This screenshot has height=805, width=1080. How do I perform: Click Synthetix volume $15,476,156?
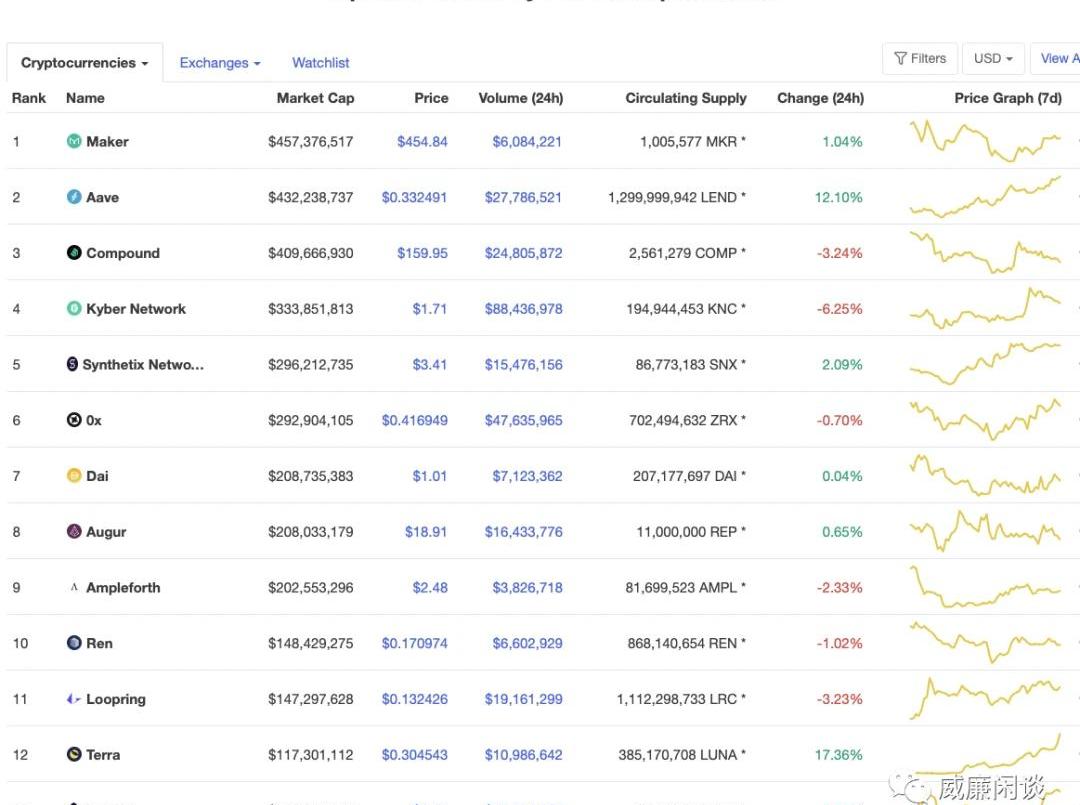tap(523, 364)
